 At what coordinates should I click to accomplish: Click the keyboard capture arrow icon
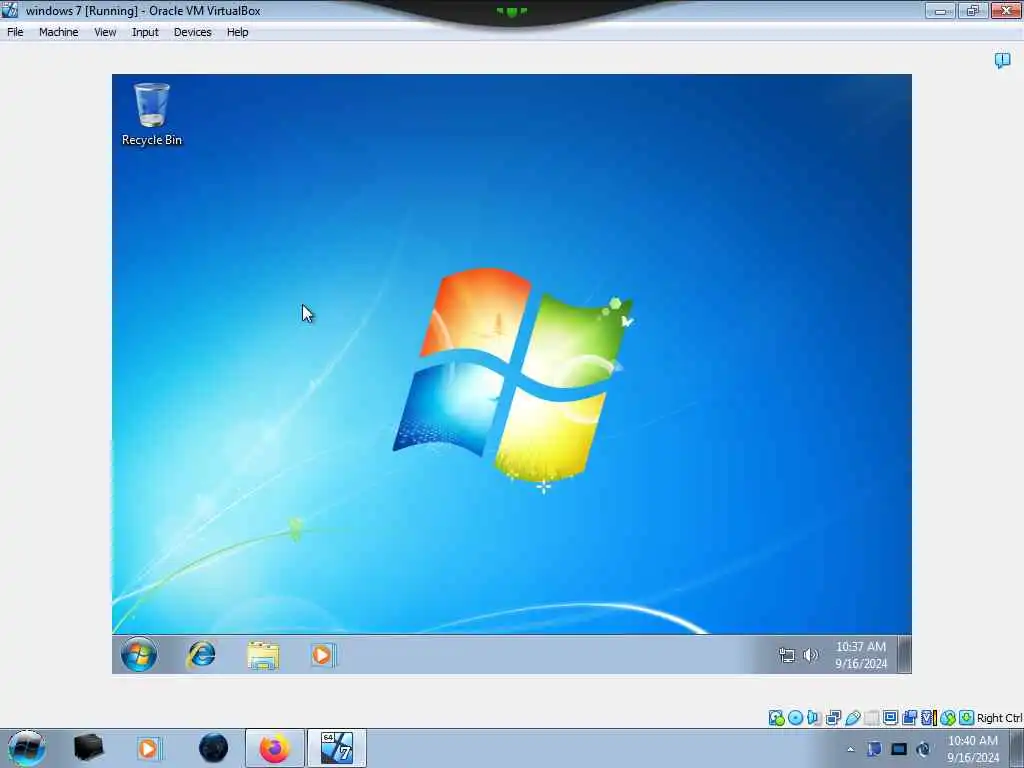pos(967,718)
